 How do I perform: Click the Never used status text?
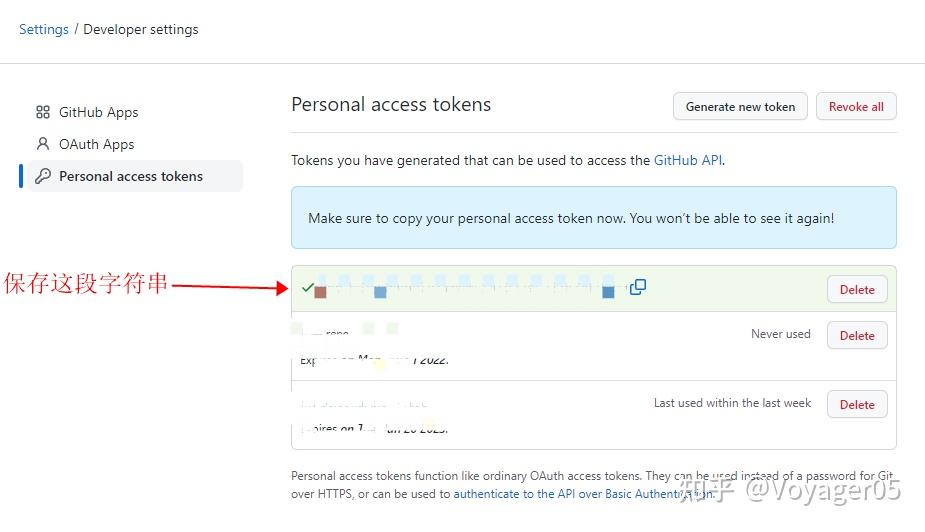(x=780, y=334)
